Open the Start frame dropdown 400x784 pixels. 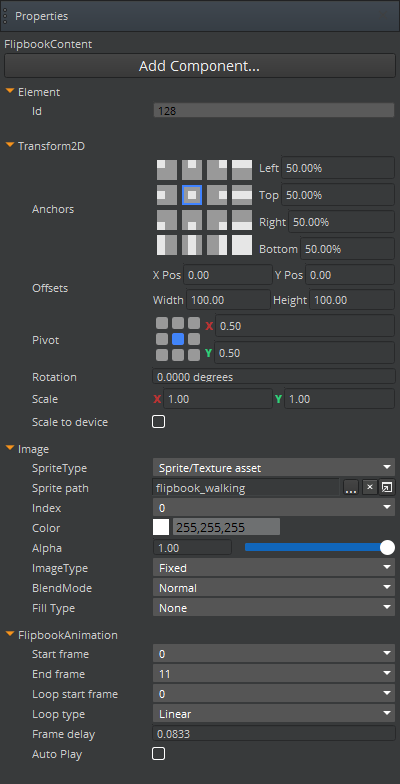[274, 654]
